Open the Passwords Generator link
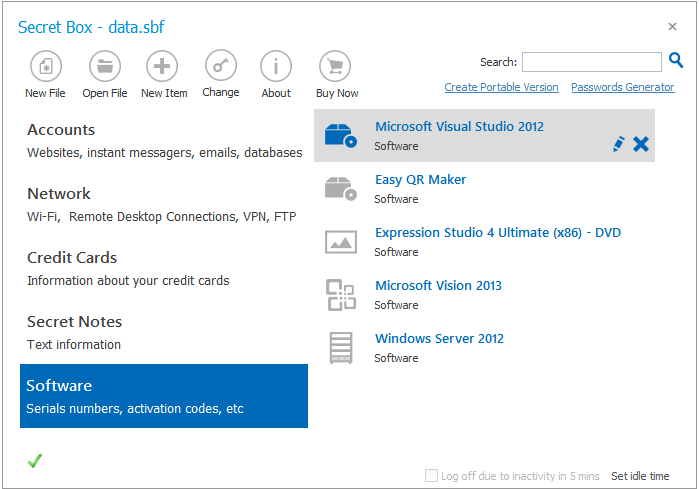 622,87
